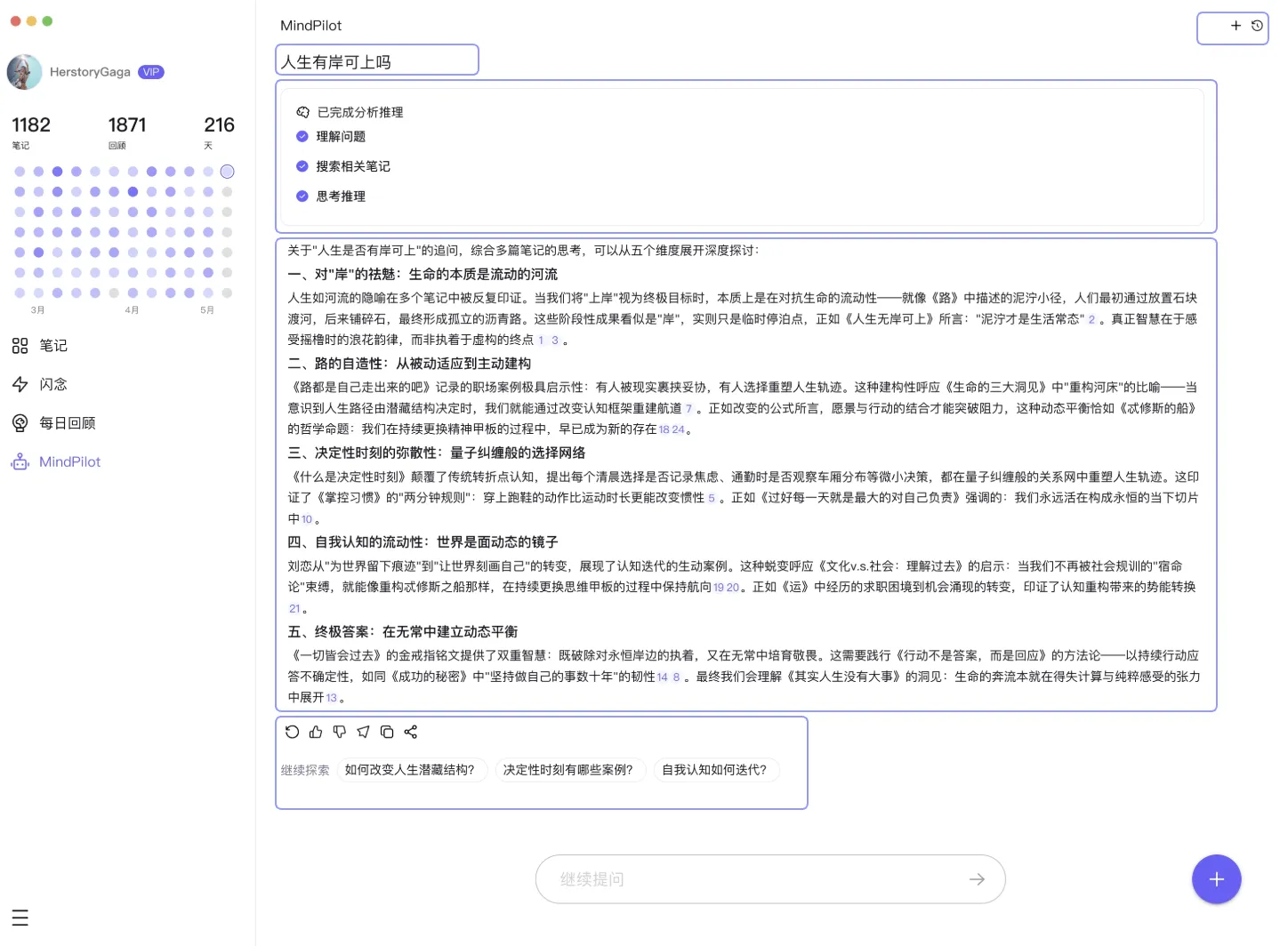Select MindPilot in the sidebar

pos(70,462)
